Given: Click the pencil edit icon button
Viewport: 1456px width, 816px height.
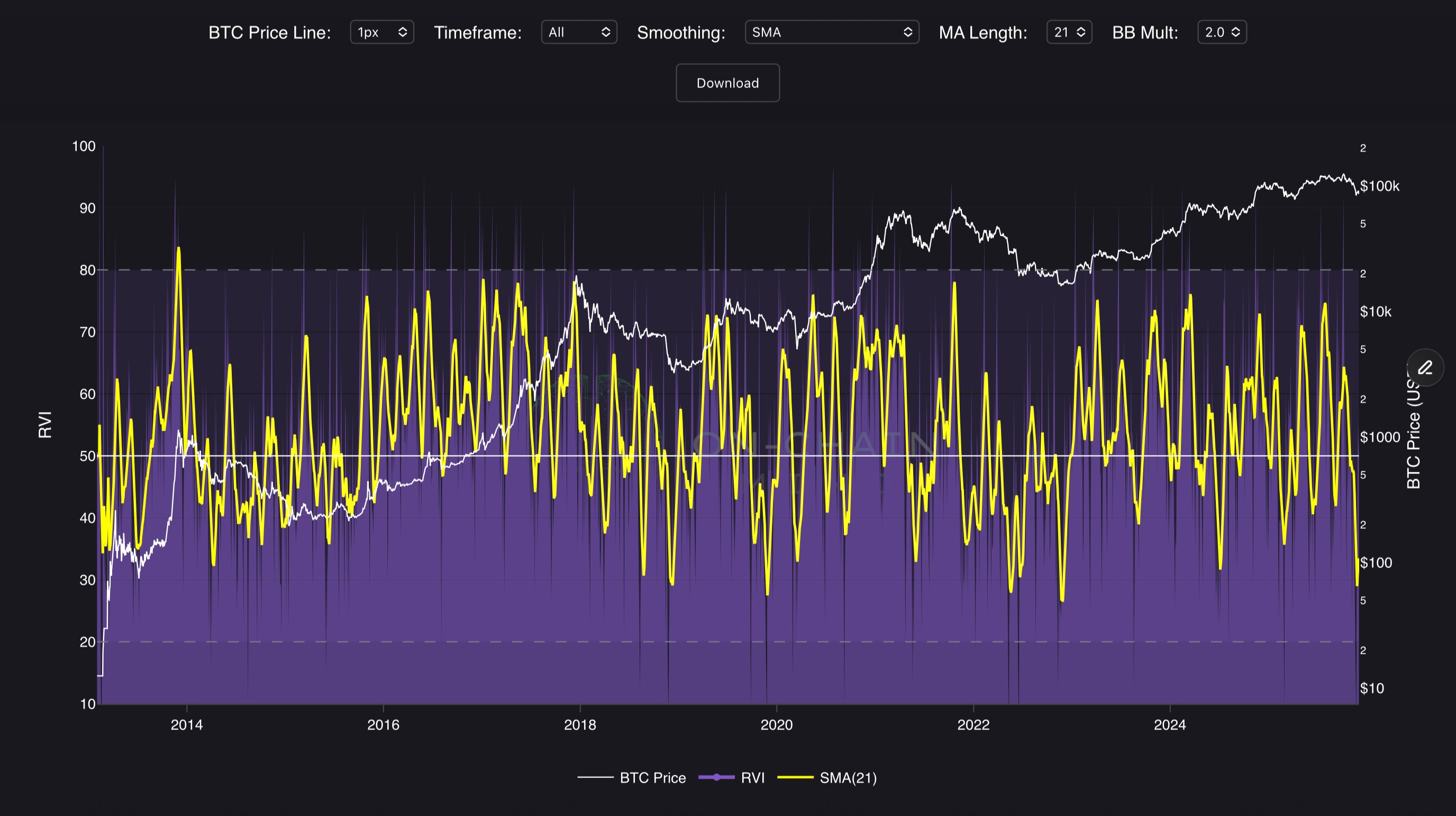Looking at the screenshot, I should point(1425,368).
